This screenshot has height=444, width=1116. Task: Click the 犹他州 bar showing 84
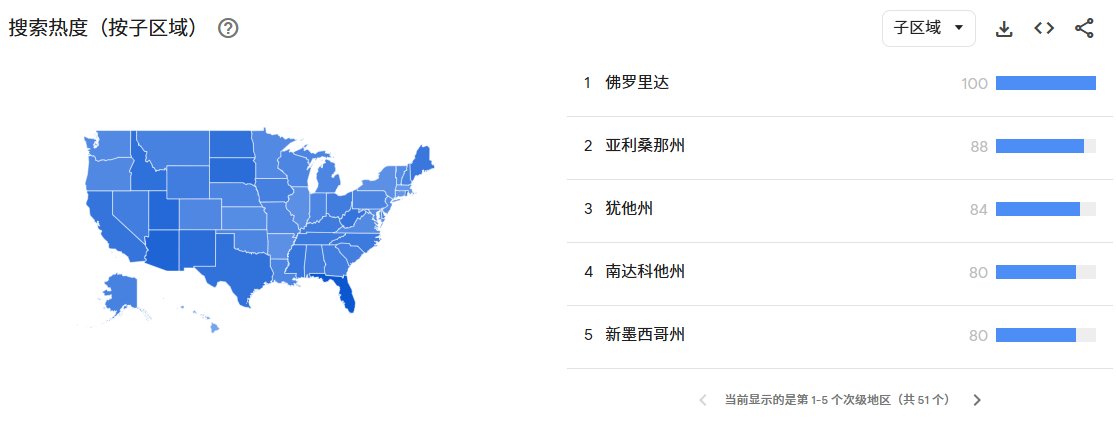[1038, 209]
